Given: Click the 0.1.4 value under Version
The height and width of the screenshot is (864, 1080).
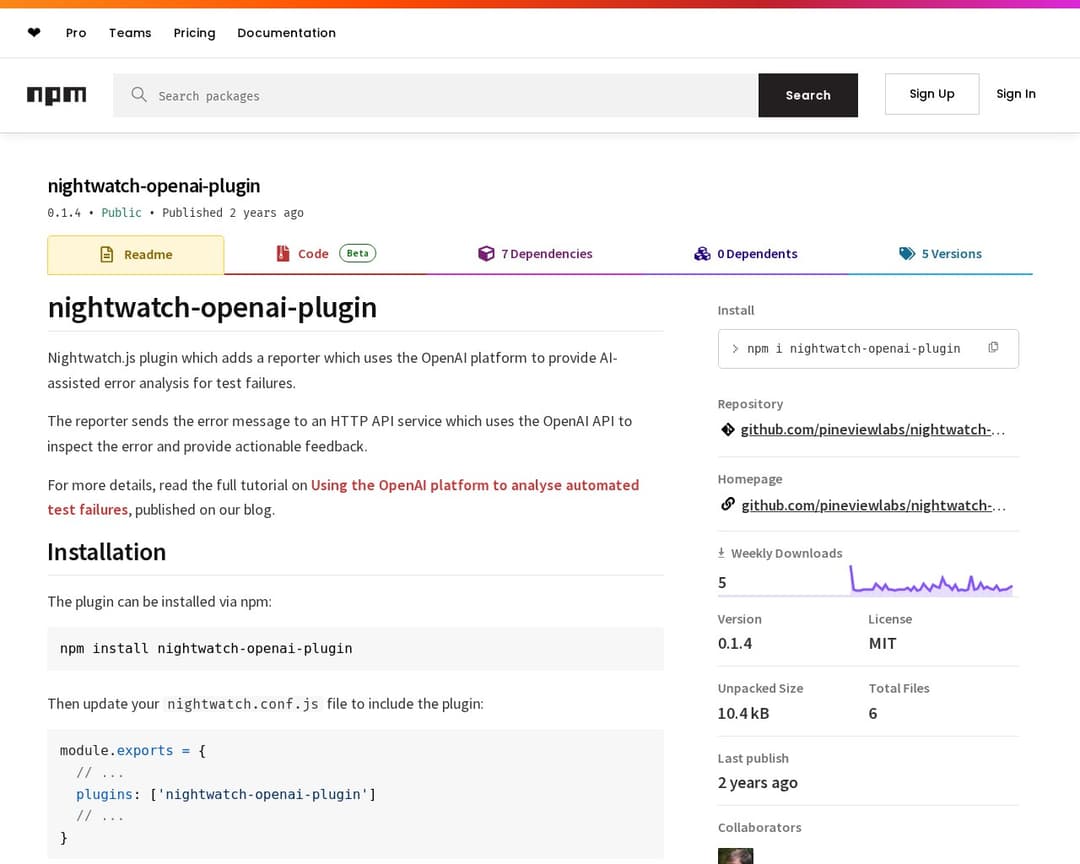Looking at the screenshot, I should click(735, 644).
